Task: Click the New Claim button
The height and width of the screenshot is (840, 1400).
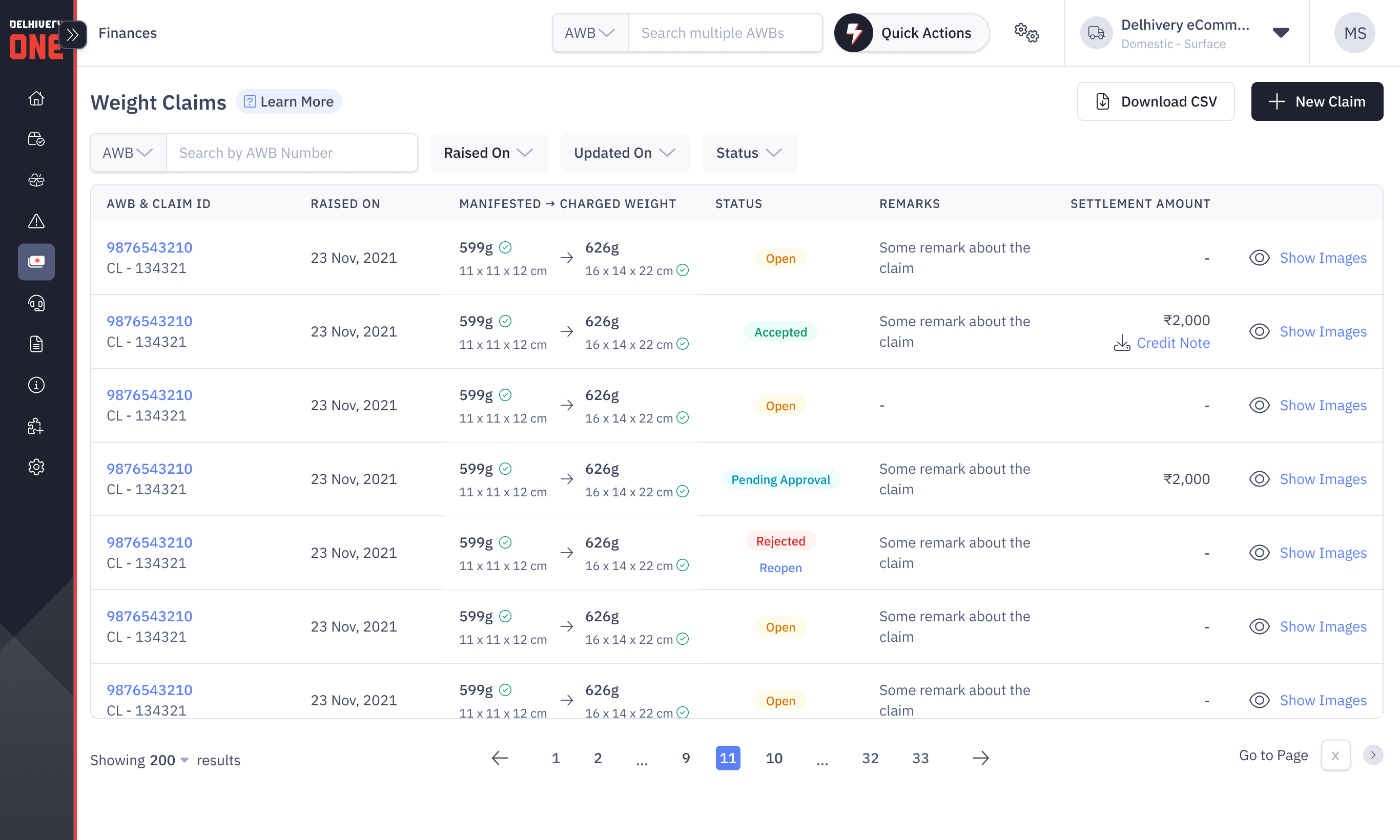Action: (x=1317, y=102)
